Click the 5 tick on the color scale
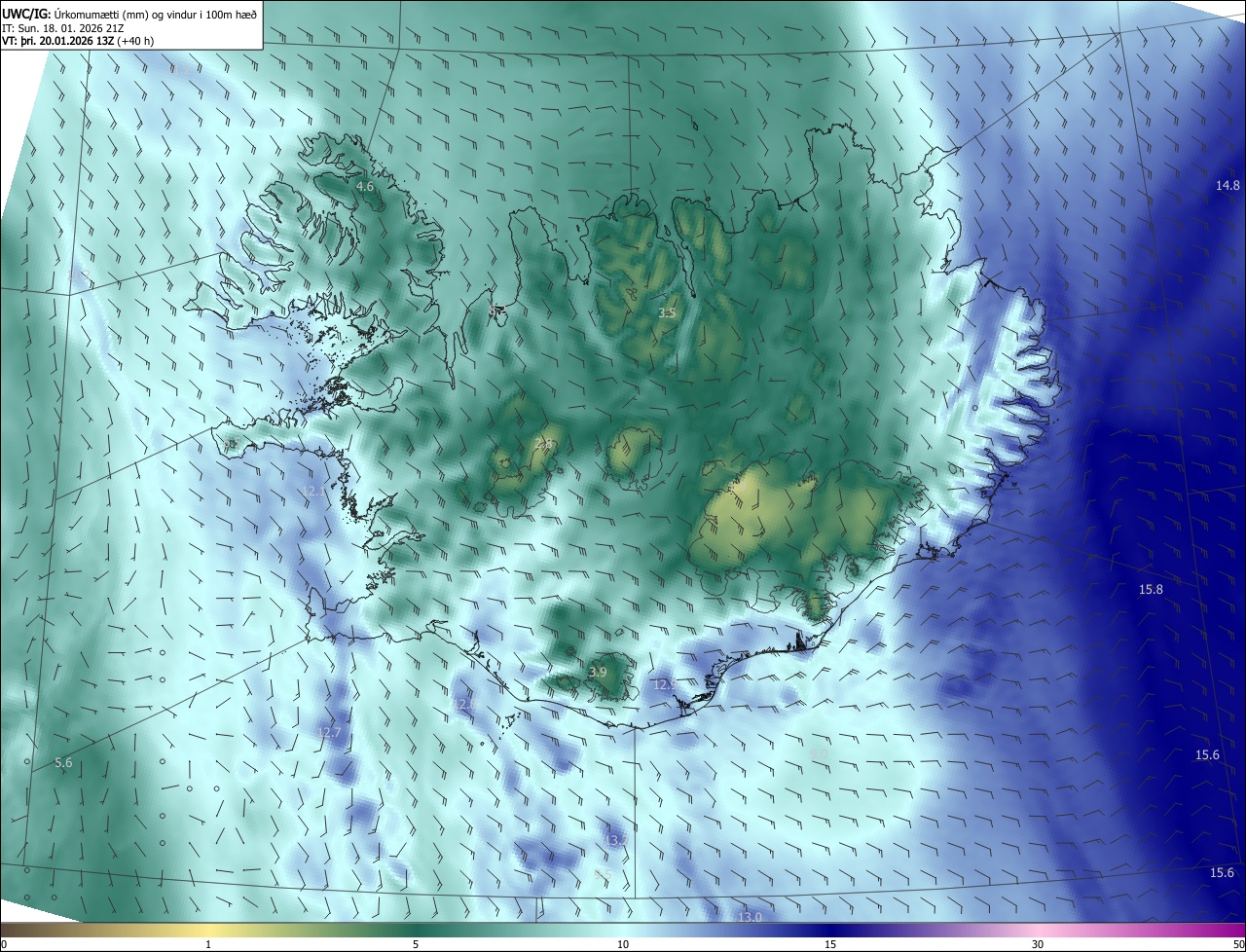This screenshot has width=1246, height=952. 416,945
